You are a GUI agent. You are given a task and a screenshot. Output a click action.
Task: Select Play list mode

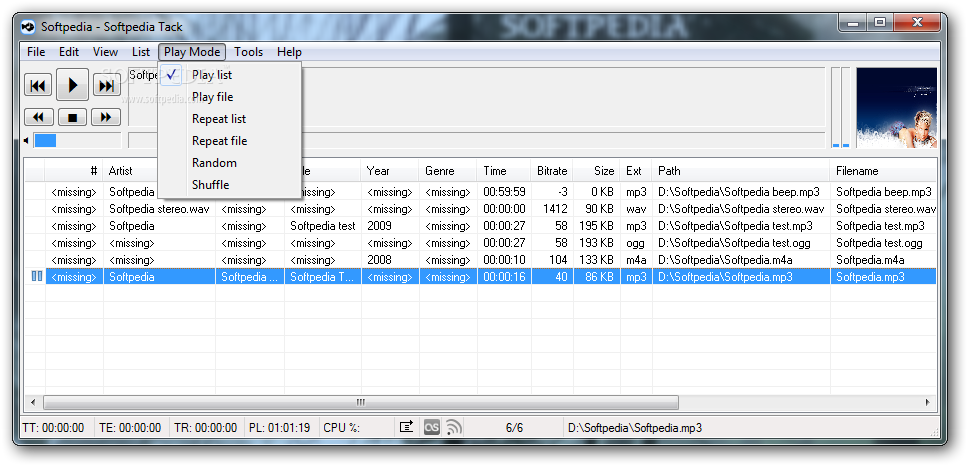[212, 75]
